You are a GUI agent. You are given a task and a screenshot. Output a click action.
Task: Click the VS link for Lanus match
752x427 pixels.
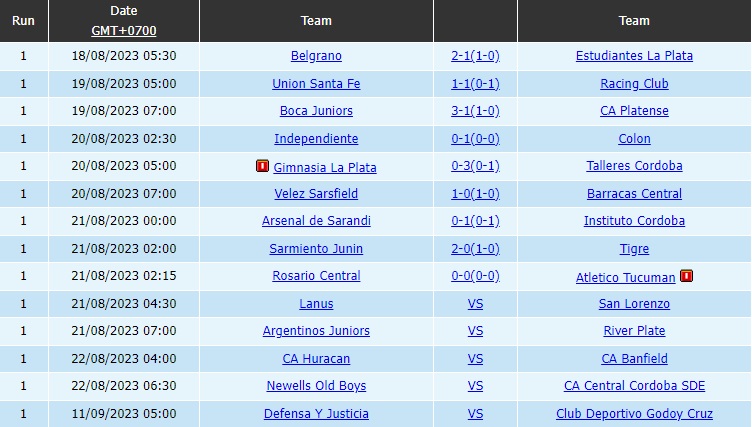475,304
